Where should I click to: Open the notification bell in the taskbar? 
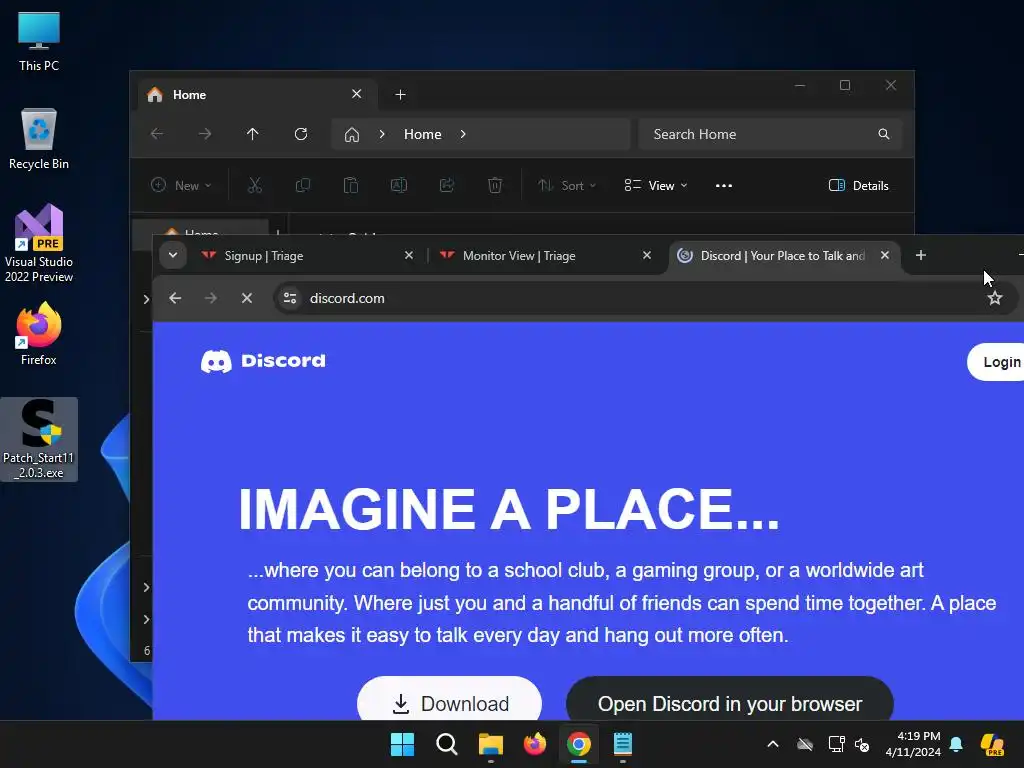tap(956, 744)
